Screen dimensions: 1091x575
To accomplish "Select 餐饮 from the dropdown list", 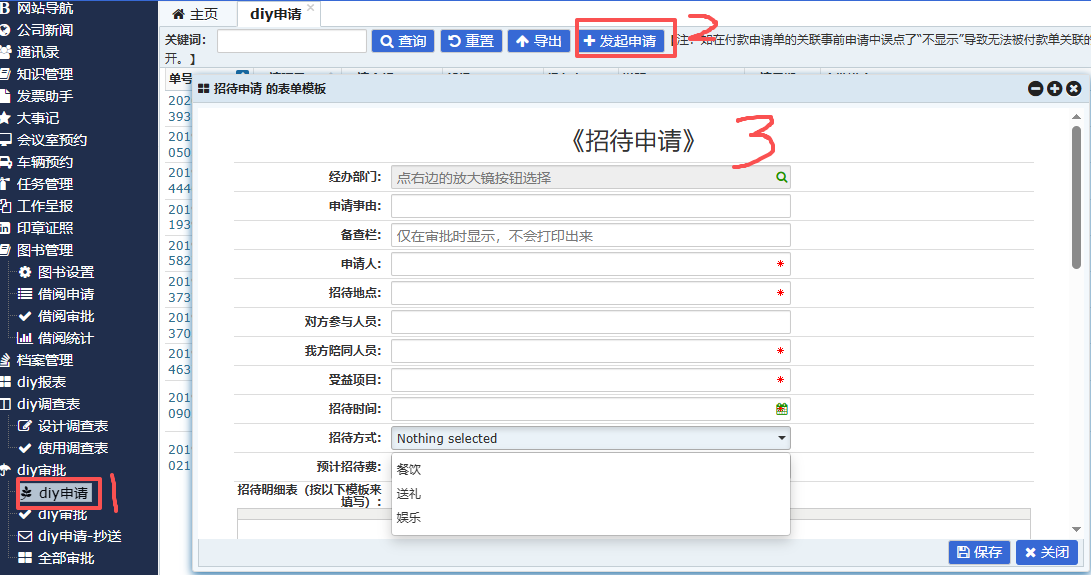I will coord(409,469).
